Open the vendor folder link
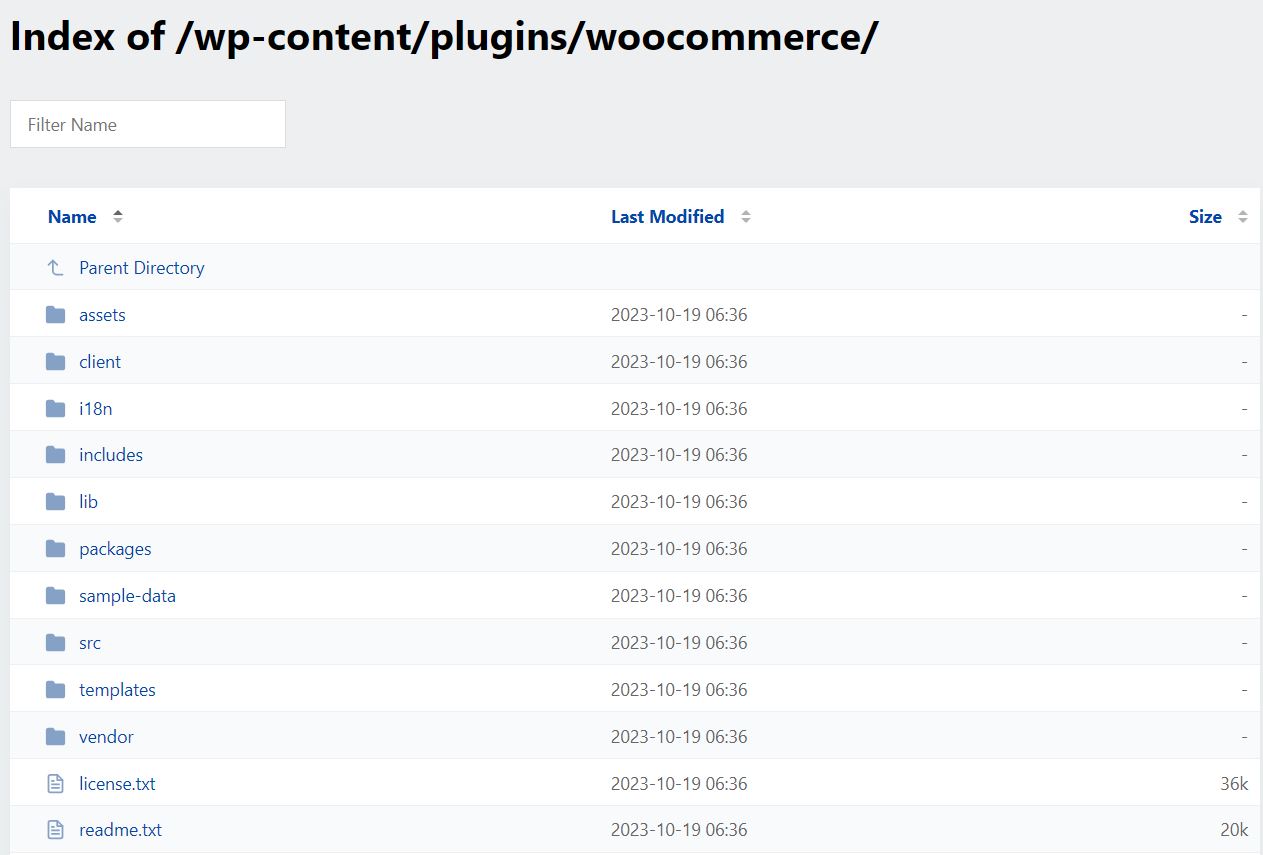 [106, 737]
